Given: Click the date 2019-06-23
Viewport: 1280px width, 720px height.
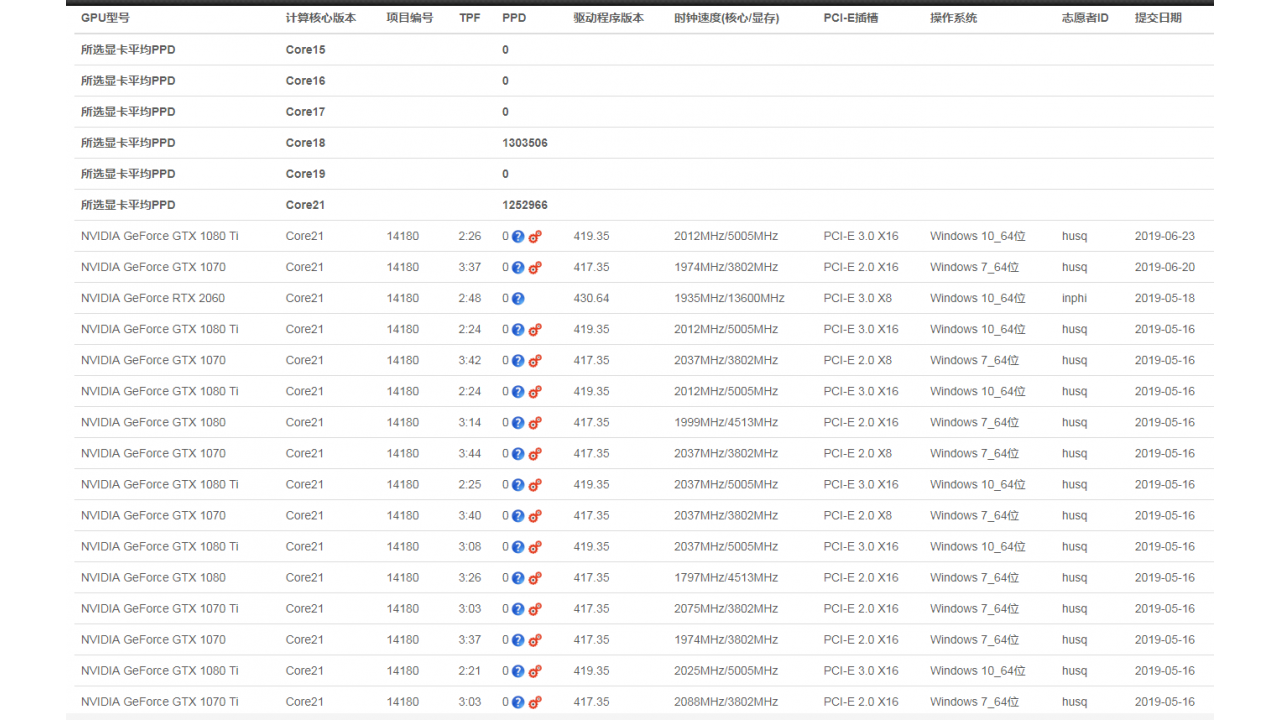Looking at the screenshot, I should (1165, 236).
